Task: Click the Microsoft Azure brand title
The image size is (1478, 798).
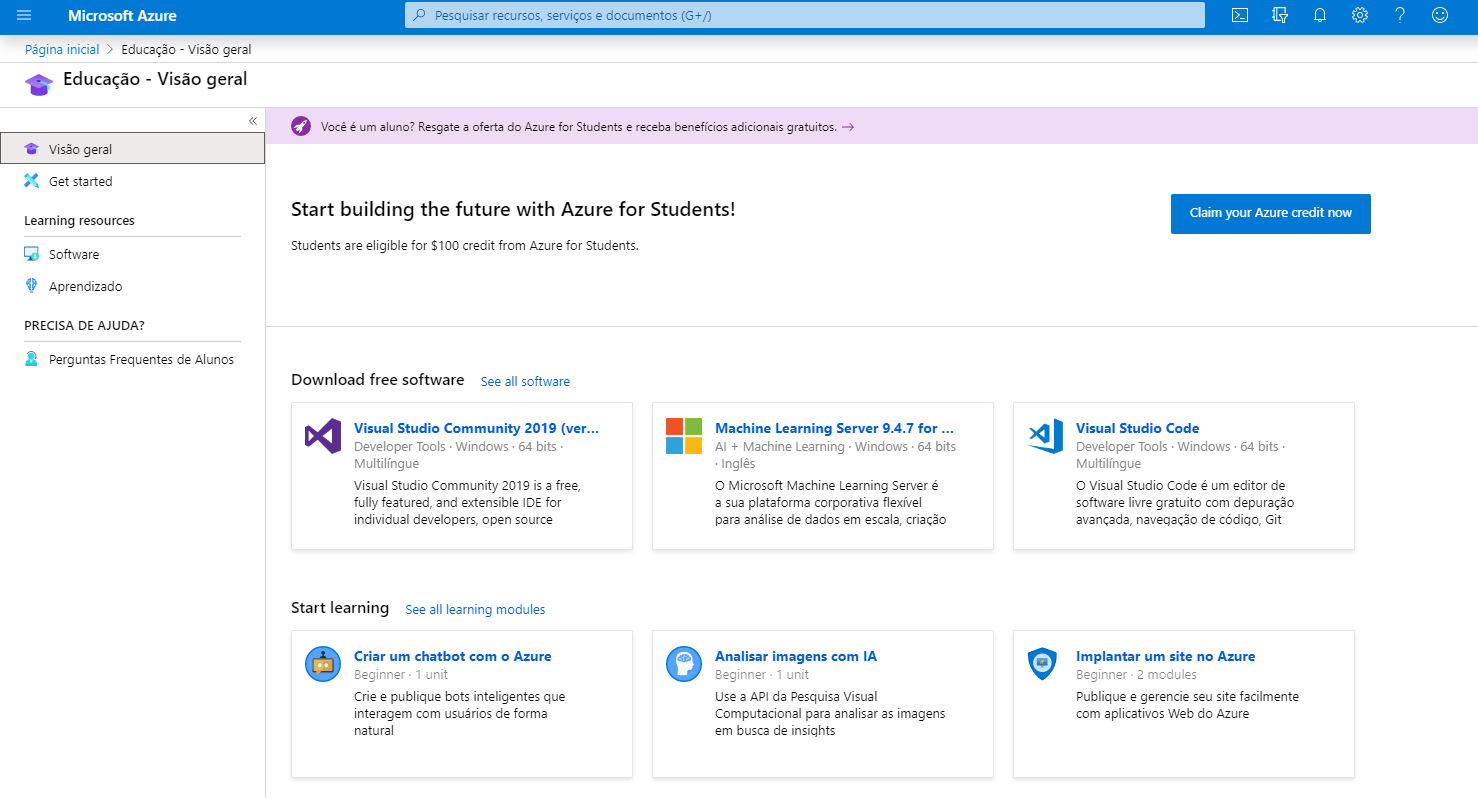Action: [122, 16]
